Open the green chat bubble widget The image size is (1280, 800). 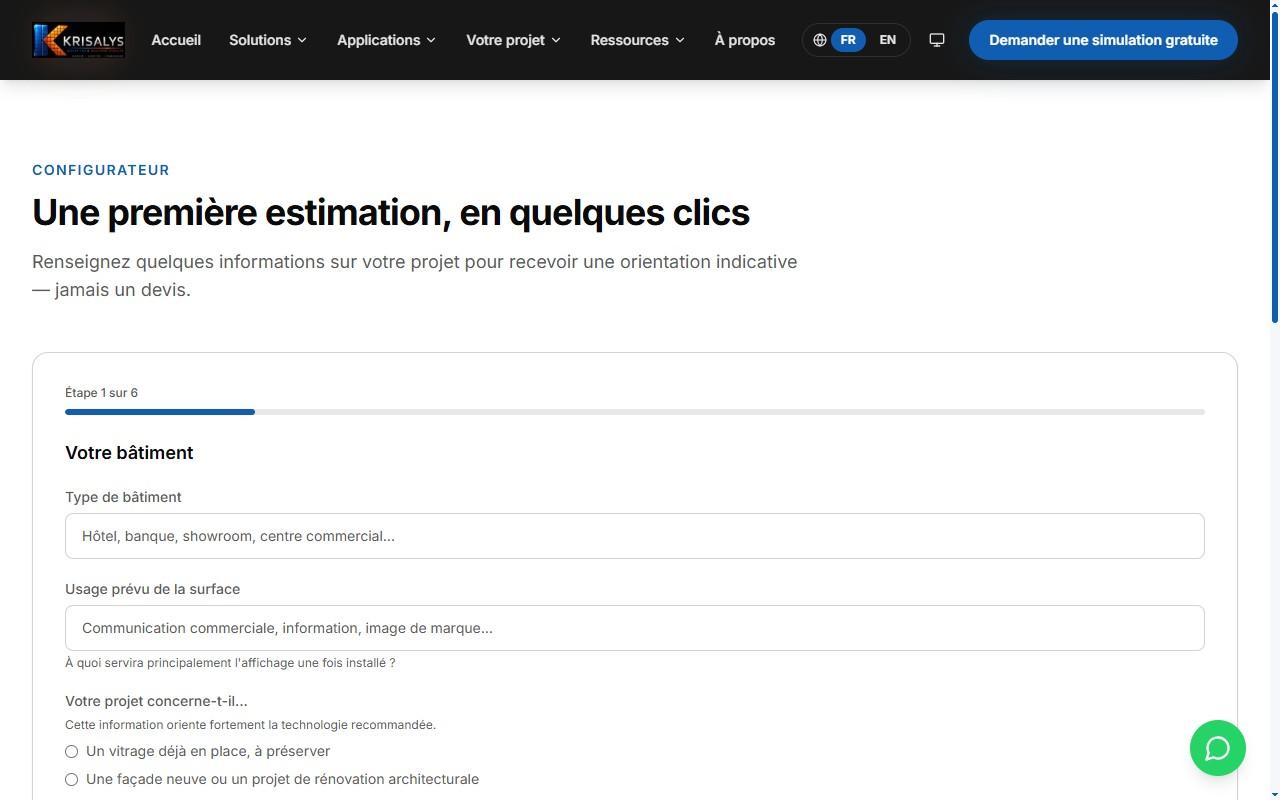[1218, 748]
